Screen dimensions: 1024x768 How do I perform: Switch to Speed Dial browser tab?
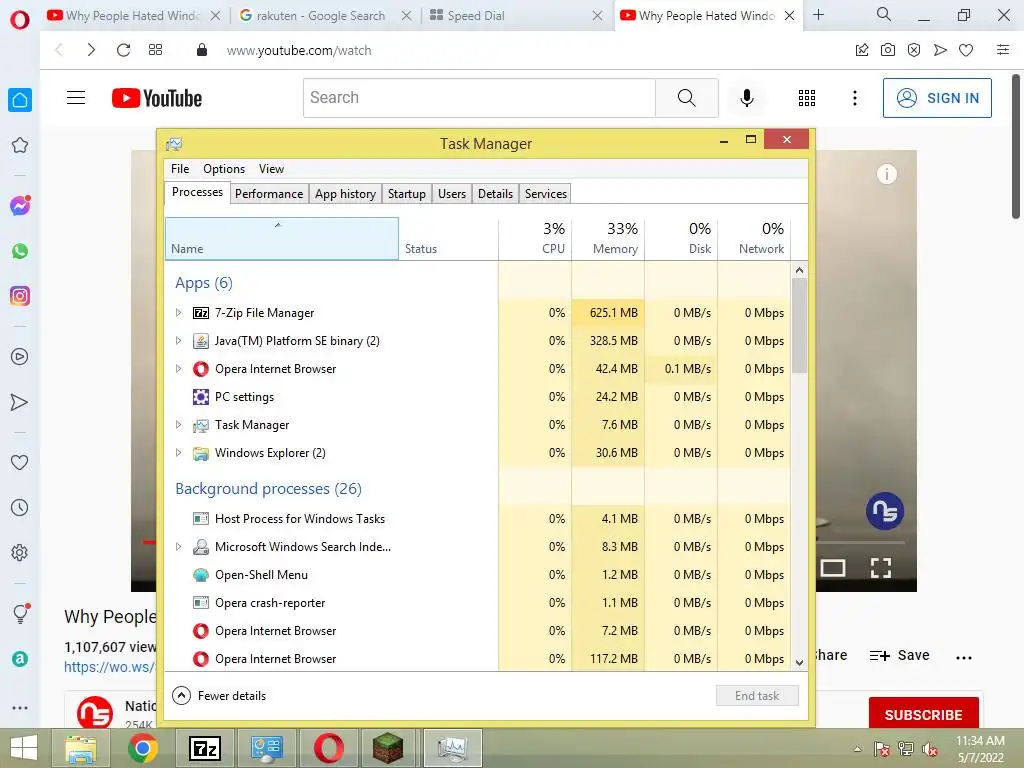[508, 16]
